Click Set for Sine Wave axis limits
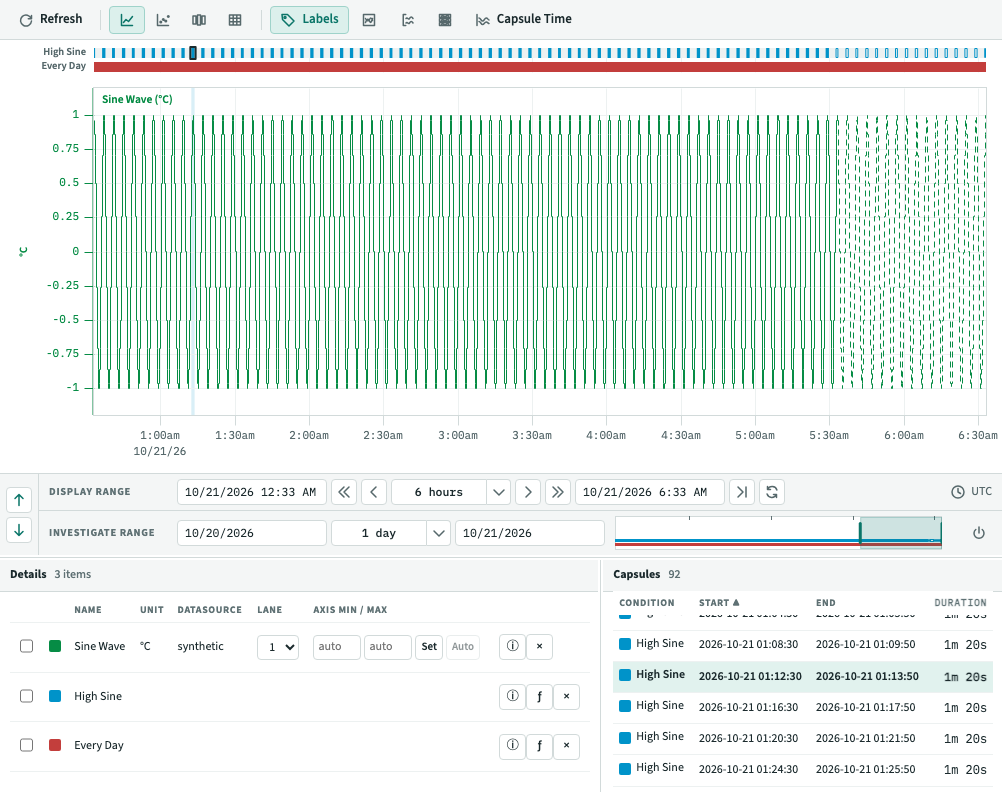This screenshot has width=1002, height=792. pyautogui.click(x=429, y=647)
